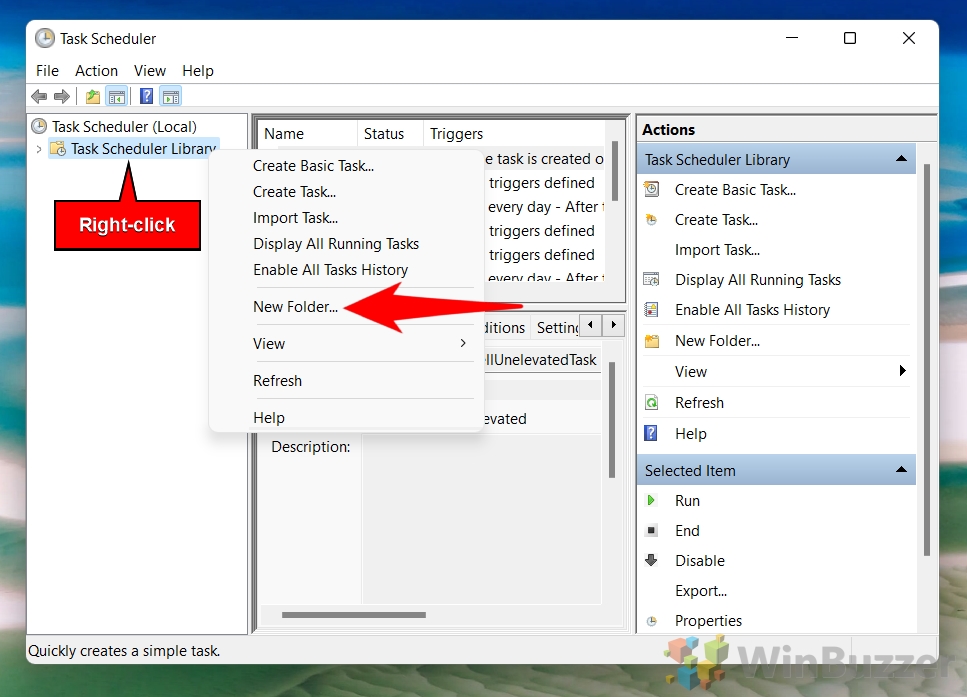
Task: Open the View menu in menu bar
Action: click(150, 71)
